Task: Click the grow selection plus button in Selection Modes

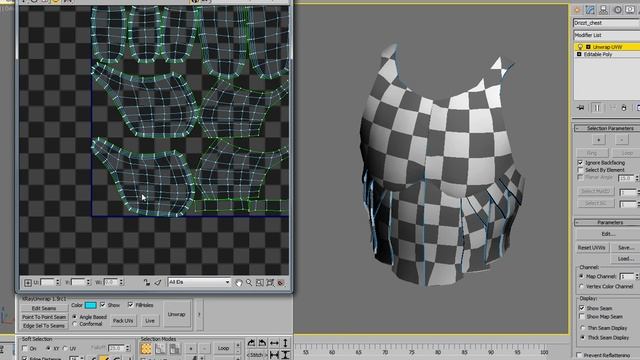Action: 191,348
